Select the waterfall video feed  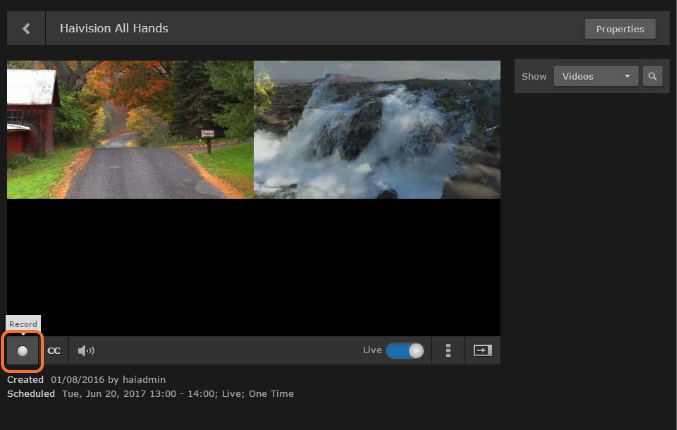(377, 130)
